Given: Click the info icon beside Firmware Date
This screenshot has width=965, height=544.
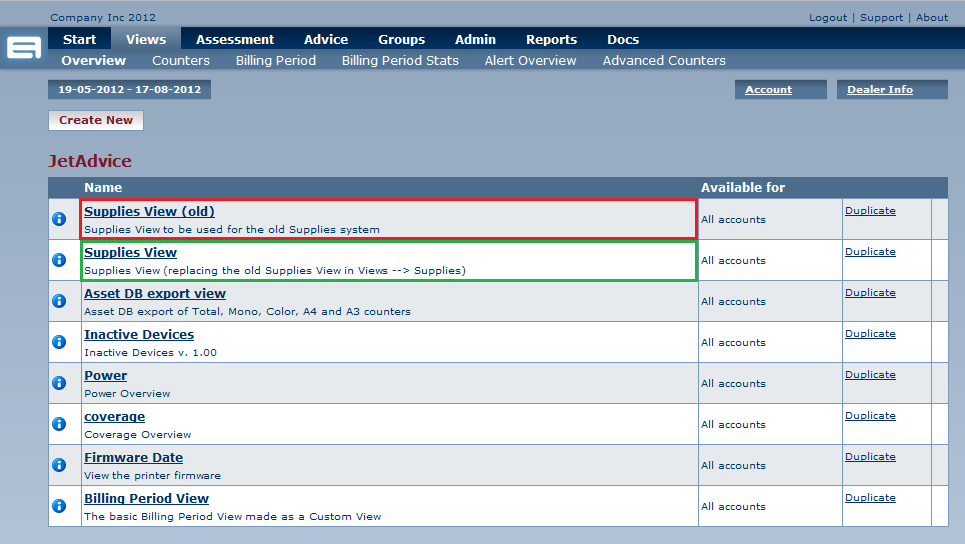Looking at the screenshot, I should [59, 465].
